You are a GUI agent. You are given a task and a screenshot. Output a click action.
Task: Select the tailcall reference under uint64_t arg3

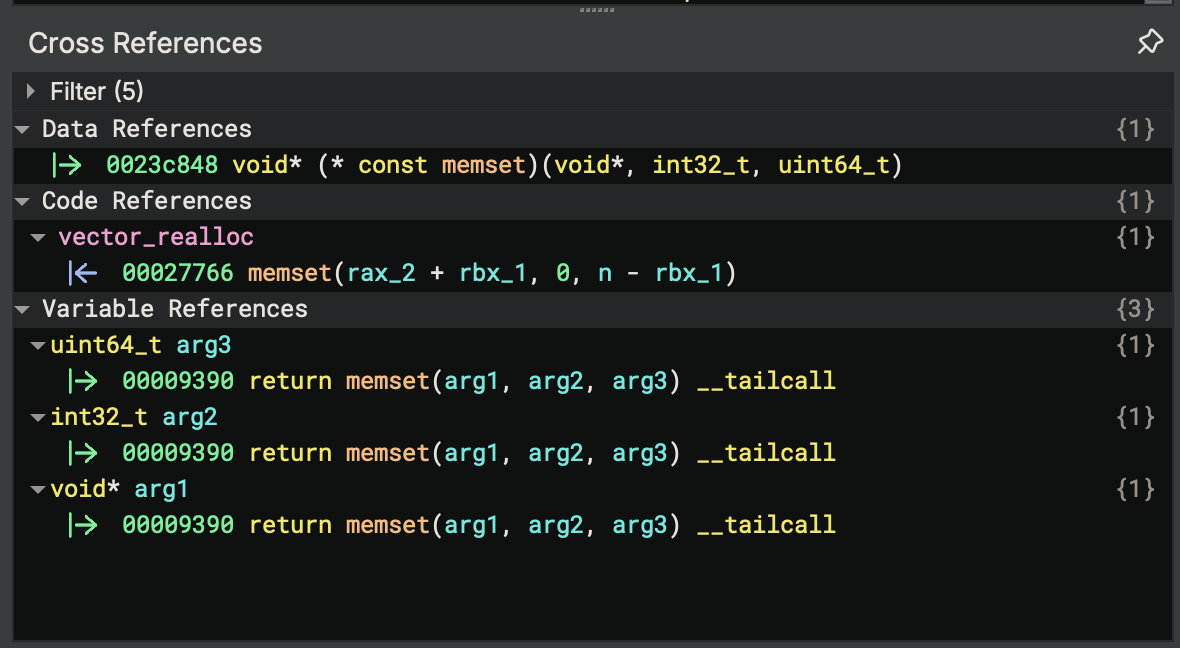[592, 381]
